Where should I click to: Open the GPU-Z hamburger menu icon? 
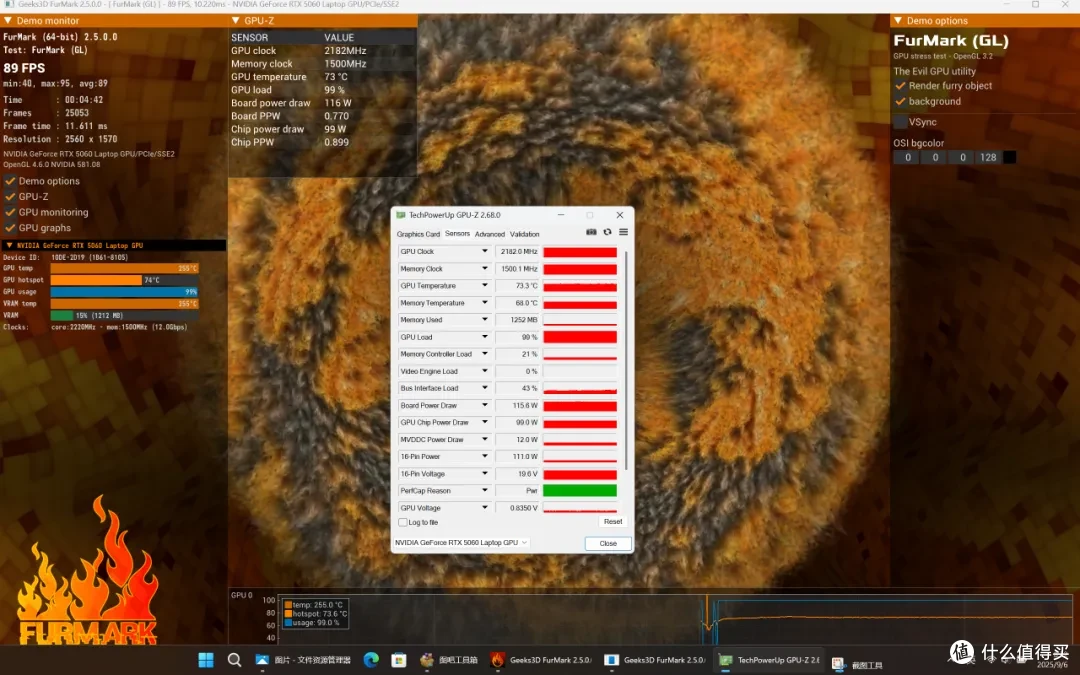pyautogui.click(x=623, y=232)
